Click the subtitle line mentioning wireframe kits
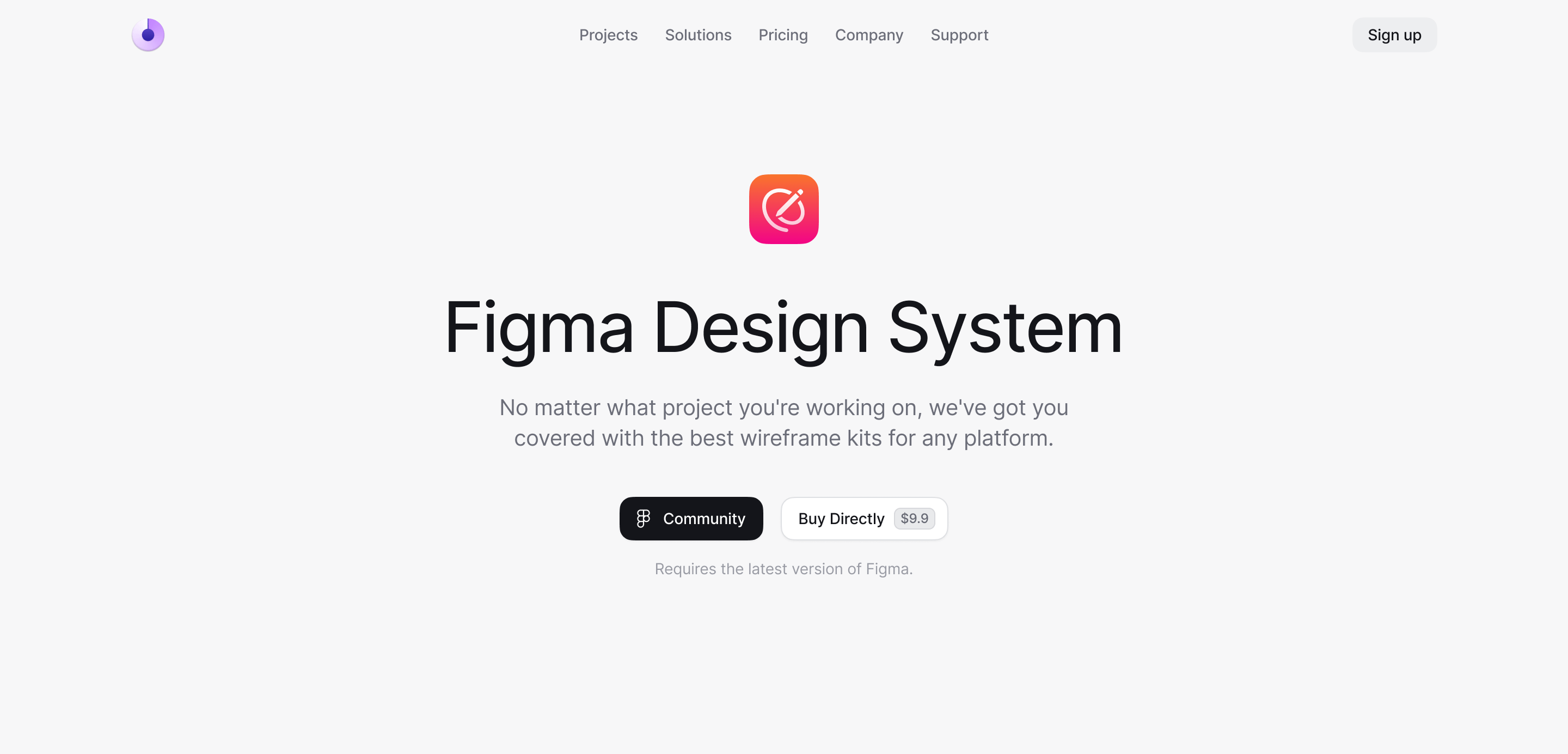This screenshot has height=754, width=1568. click(783, 438)
